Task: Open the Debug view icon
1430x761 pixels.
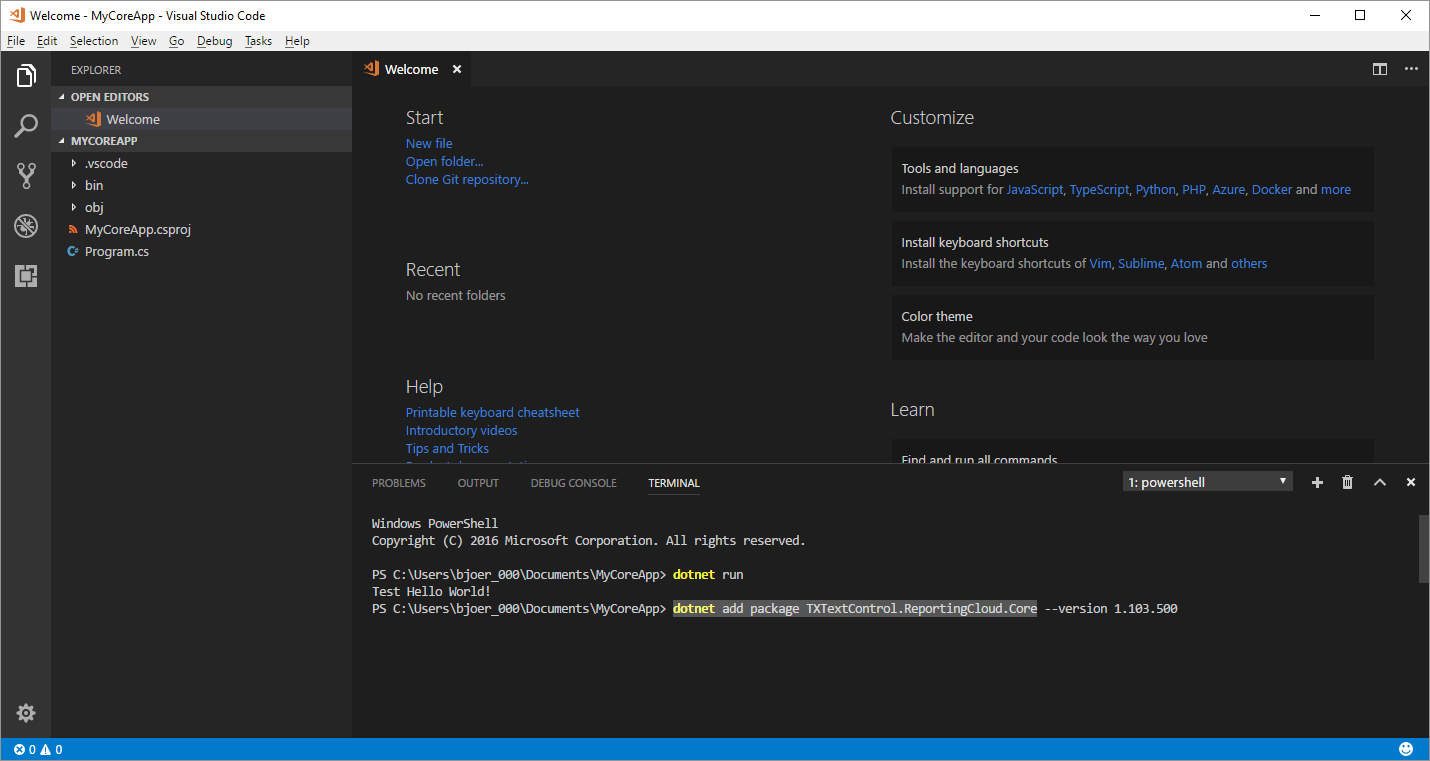Action: (26, 226)
